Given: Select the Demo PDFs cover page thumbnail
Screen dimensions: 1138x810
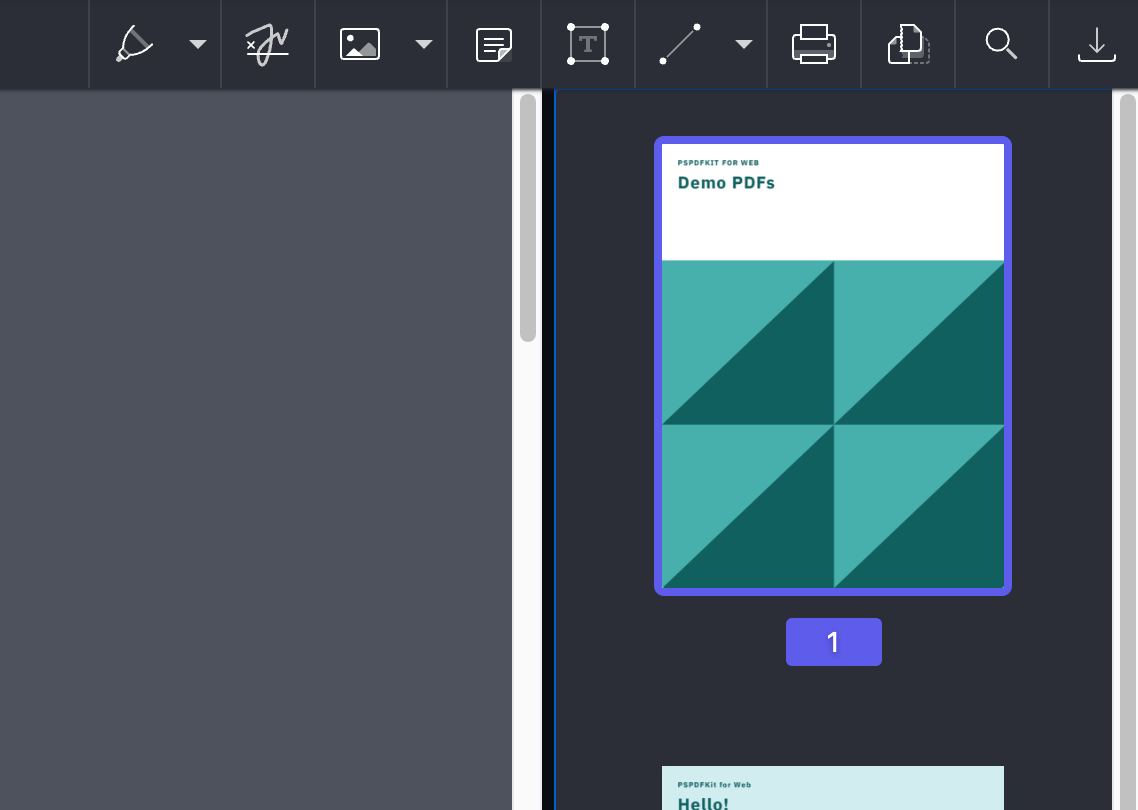Looking at the screenshot, I should (x=833, y=366).
